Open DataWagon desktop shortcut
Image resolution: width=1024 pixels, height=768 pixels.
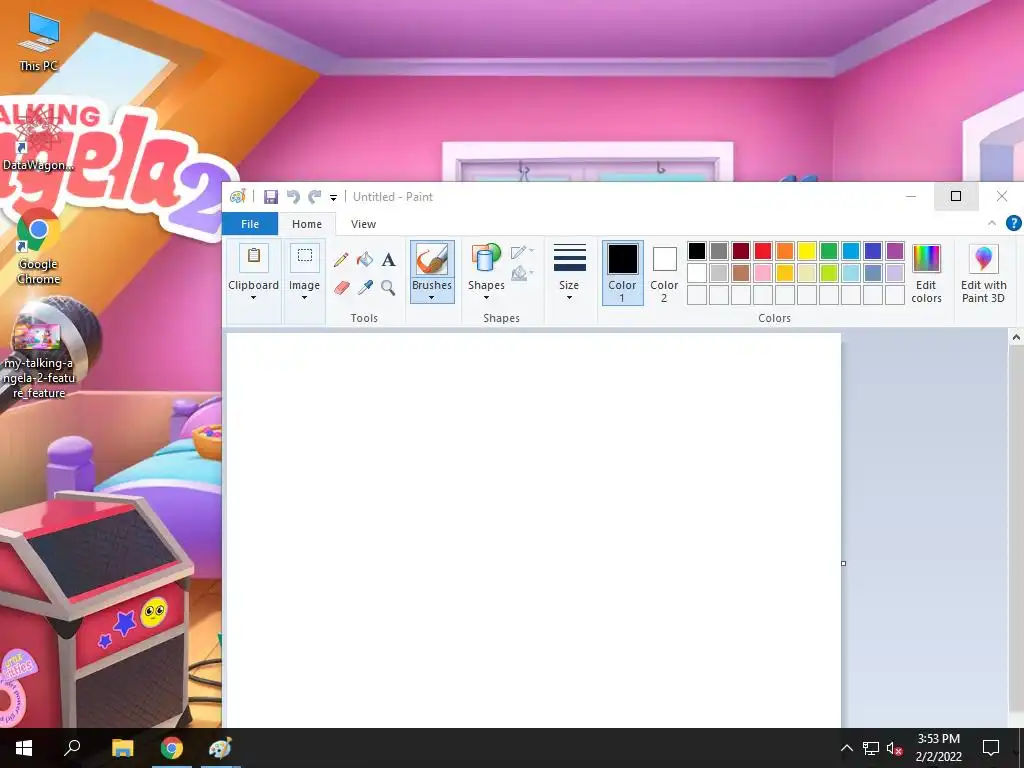(x=39, y=139)
